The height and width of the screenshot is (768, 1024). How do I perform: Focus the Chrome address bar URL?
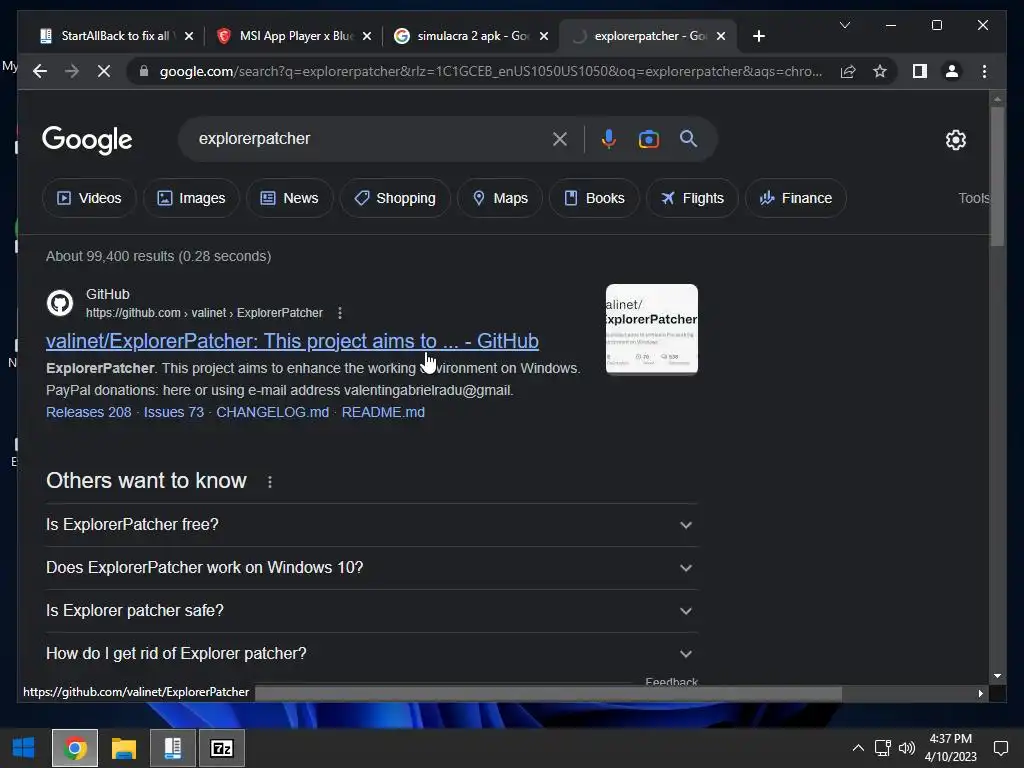click(x=490, y=71)
